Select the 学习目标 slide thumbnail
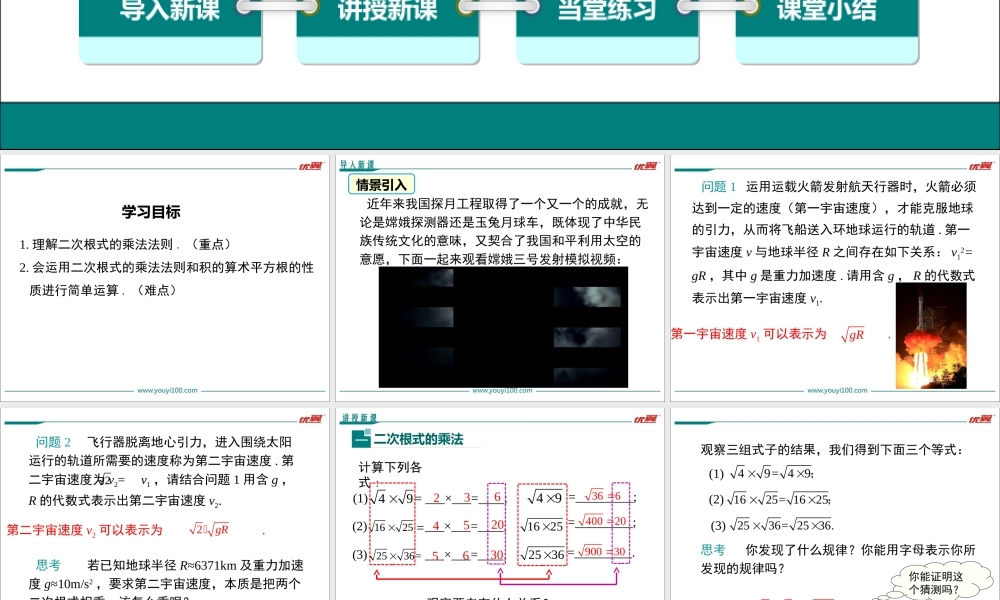The image size is (1000, 600). click(x=165, y=277)
